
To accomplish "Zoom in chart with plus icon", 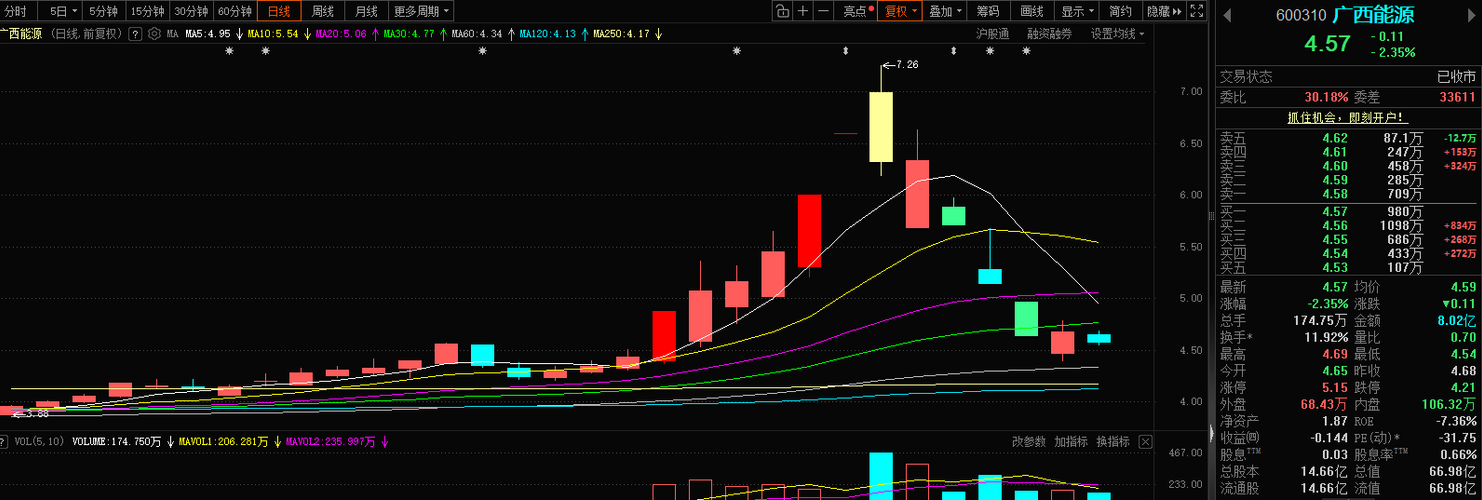I will pyautogui.click(x=802, y=11).
